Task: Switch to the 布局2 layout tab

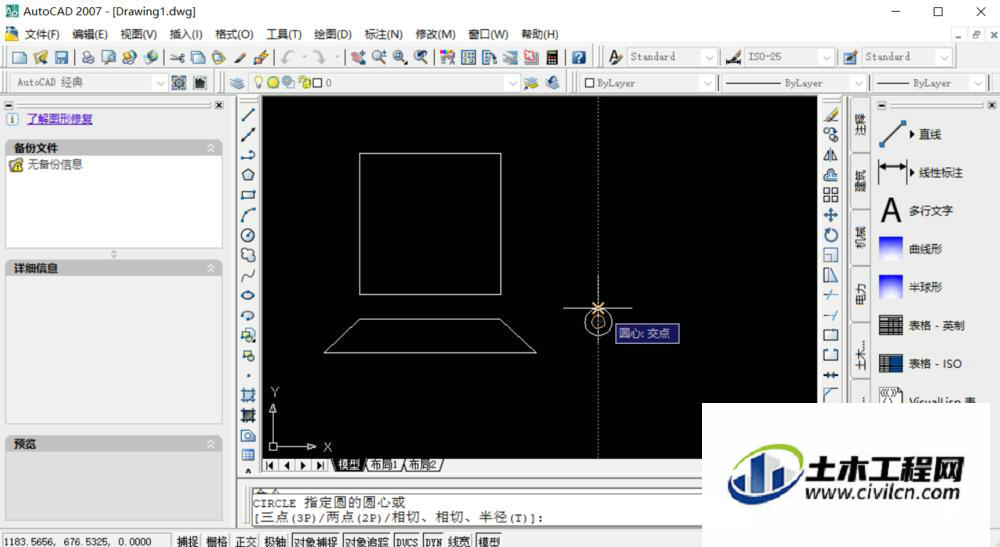Action: pyautogui.click(x=422, y=465)
